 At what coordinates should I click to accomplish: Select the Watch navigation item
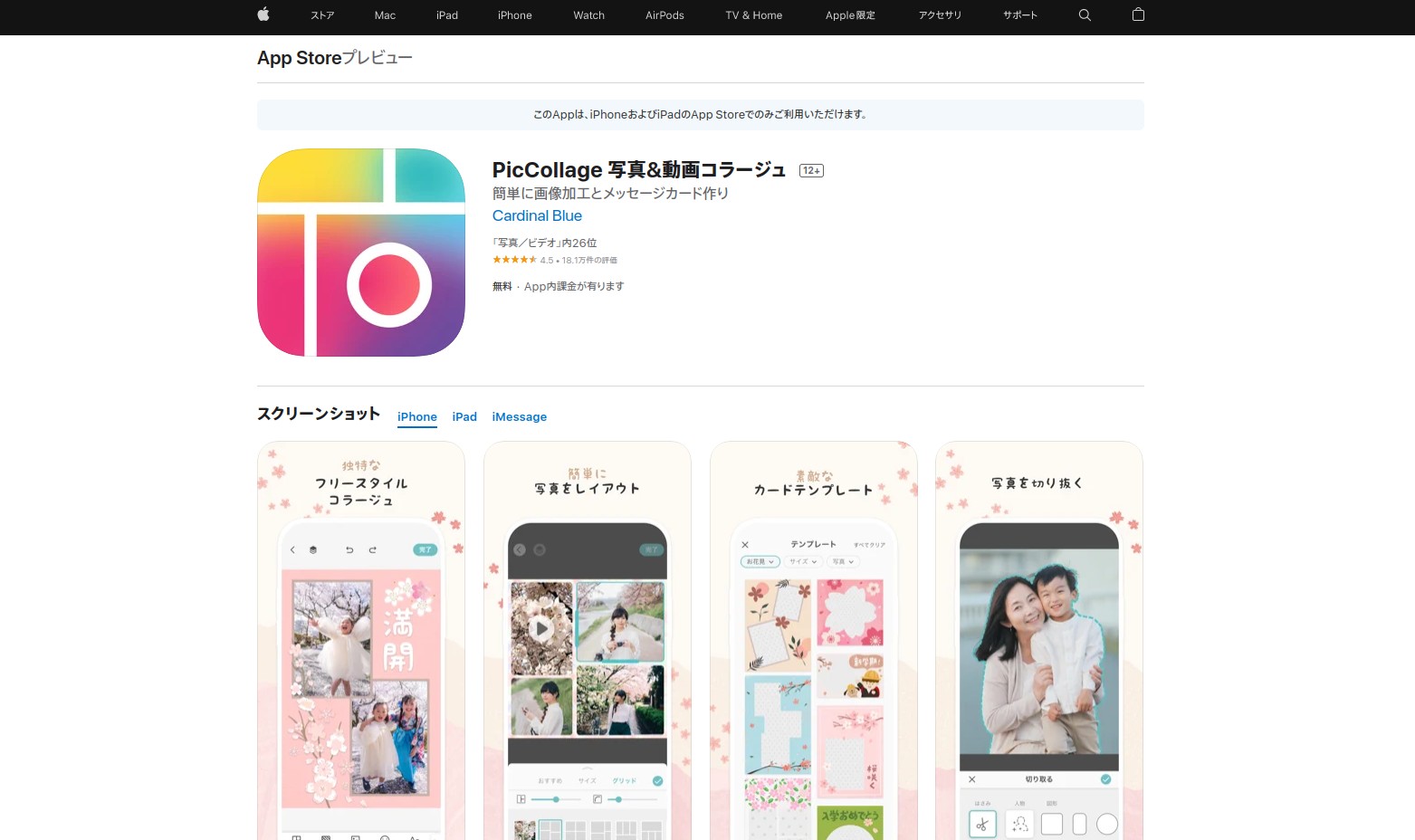click(x=588, y=15)
